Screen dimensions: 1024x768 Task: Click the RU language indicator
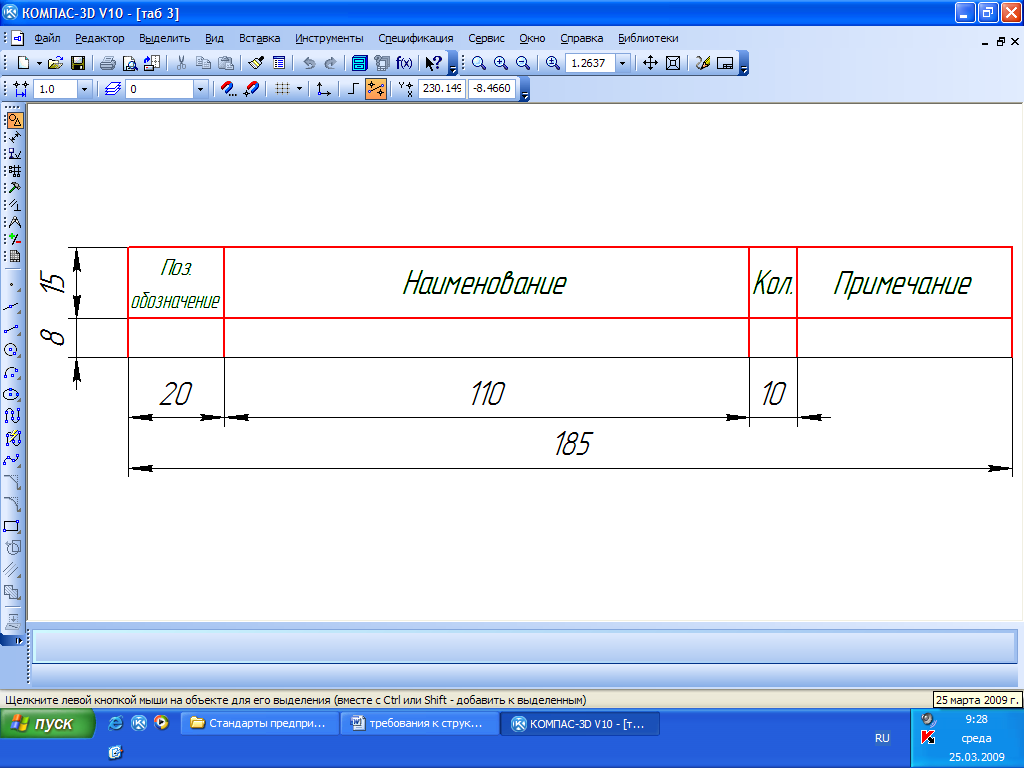[882, 738]
